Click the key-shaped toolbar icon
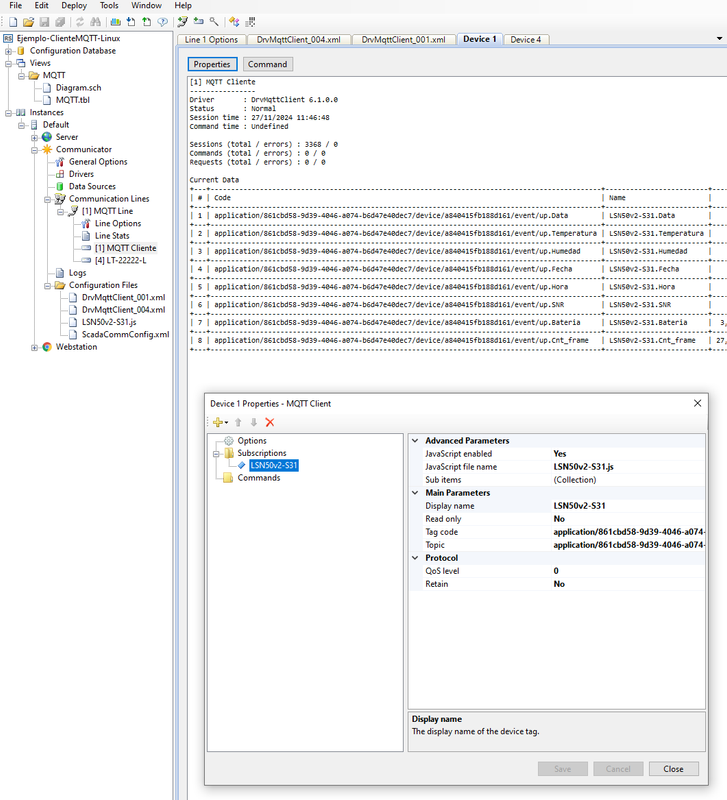 pyautogui.click(x=214, y=22)
